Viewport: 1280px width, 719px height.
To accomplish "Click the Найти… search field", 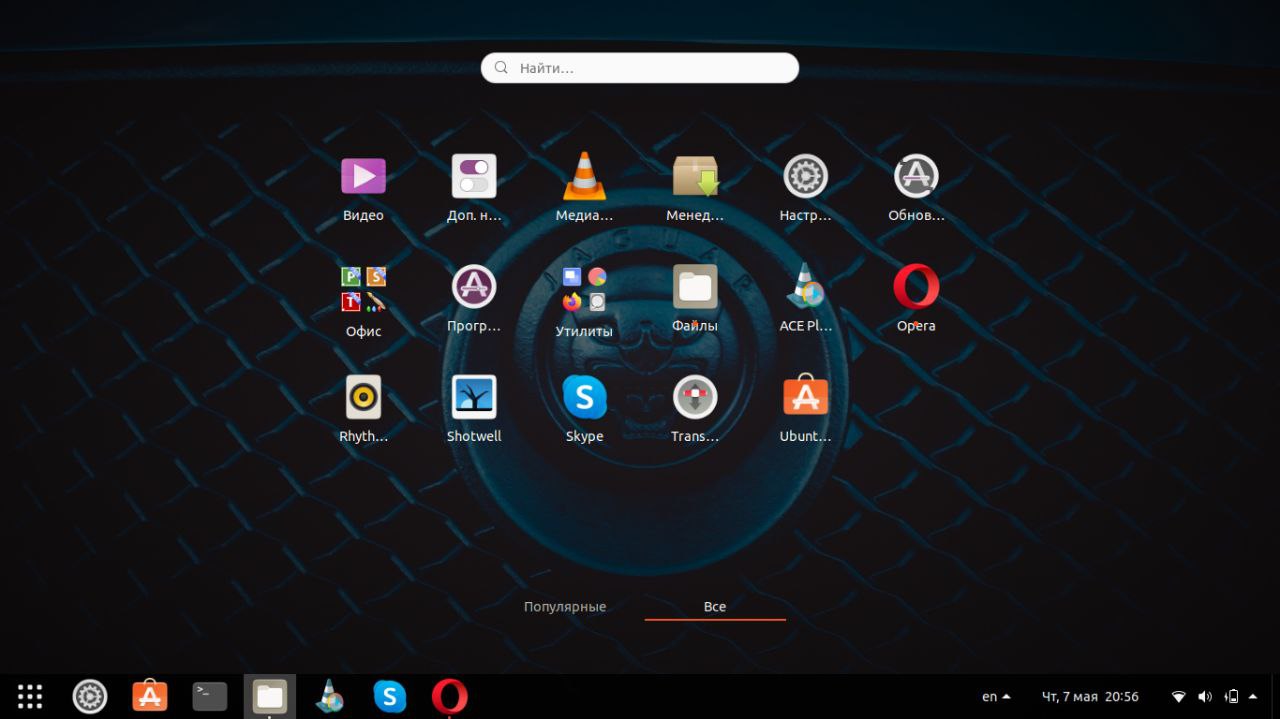I will coord(640,68).
